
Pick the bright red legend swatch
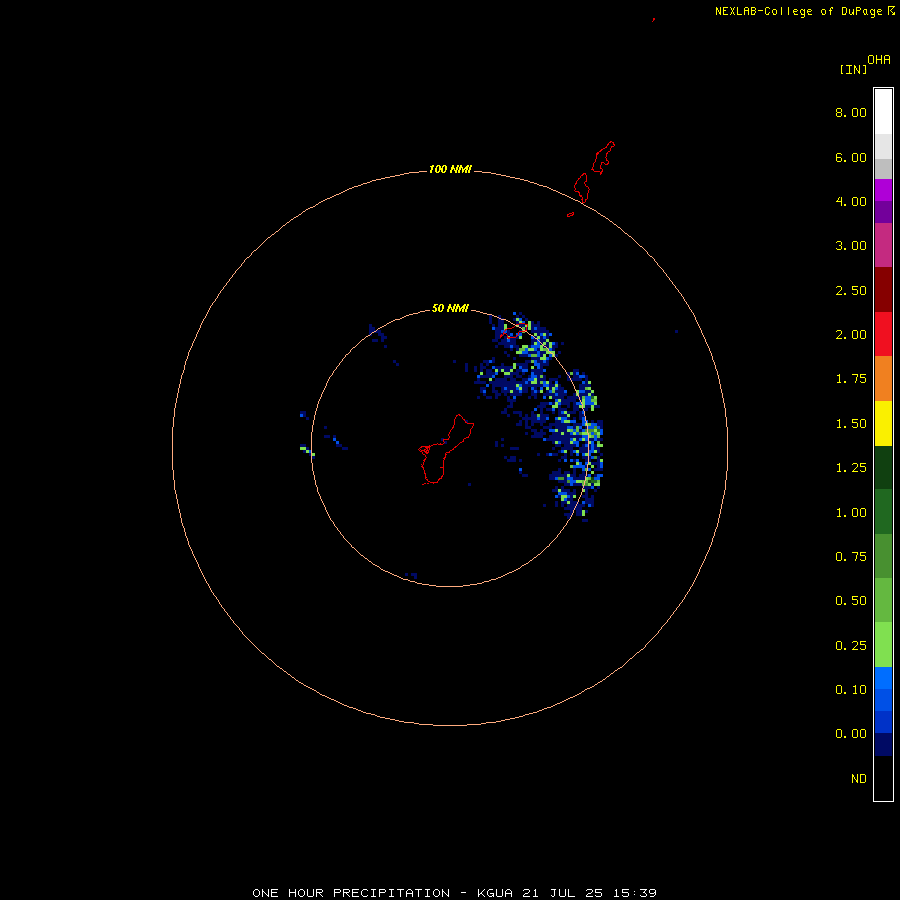click(x=883, y=334)
